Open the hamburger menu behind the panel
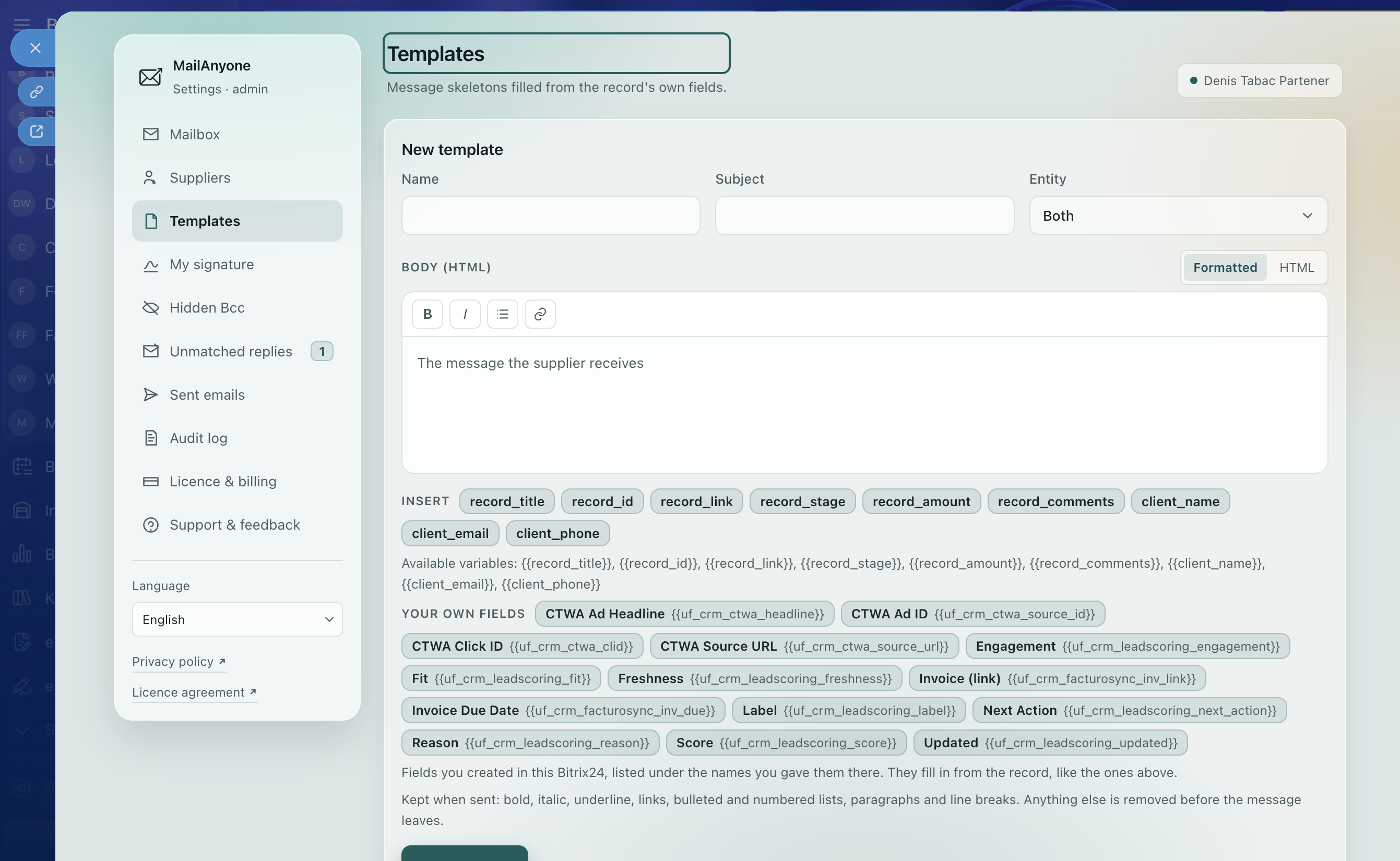 21,24
